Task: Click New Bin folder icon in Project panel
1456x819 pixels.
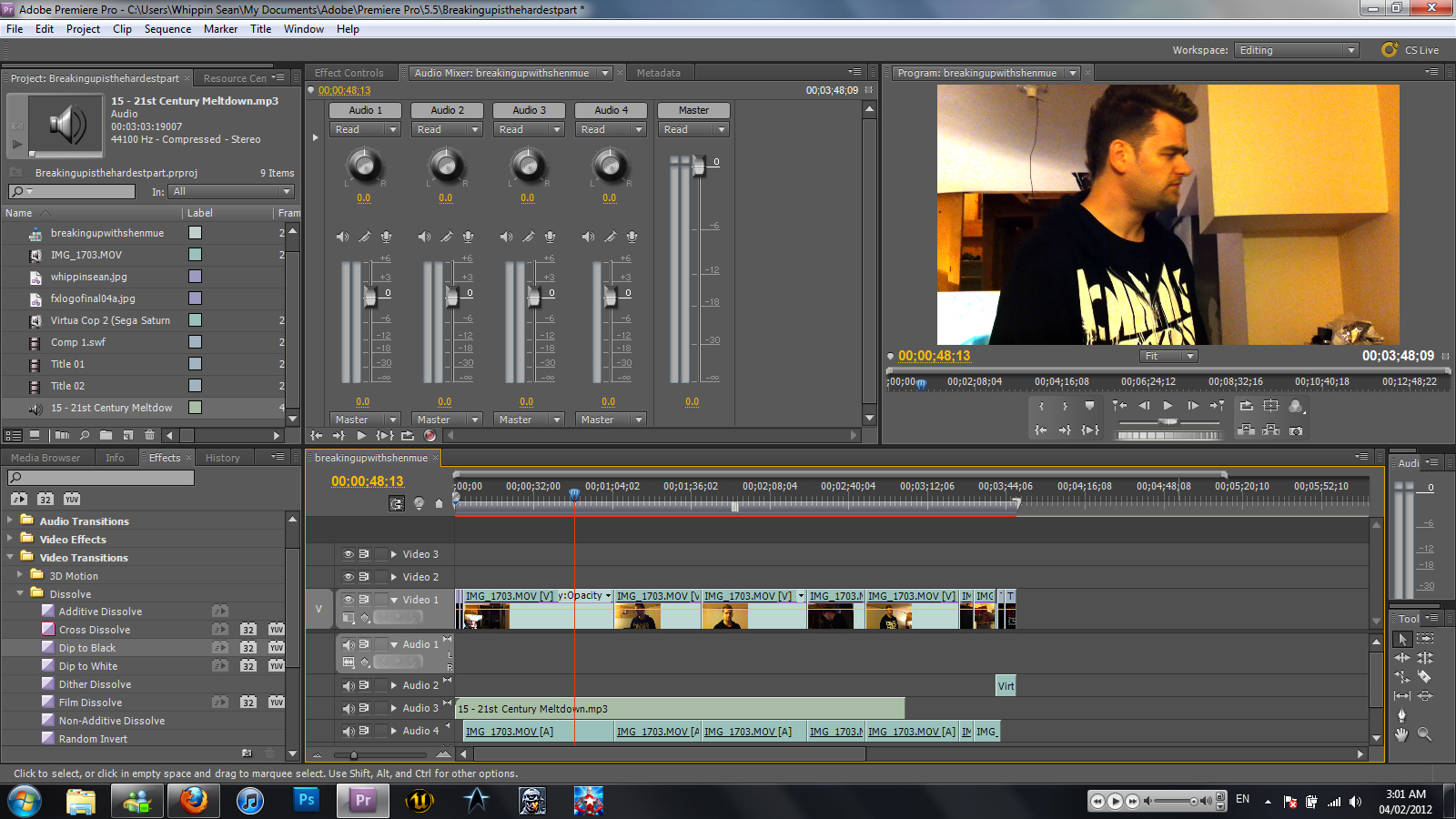Action: (106, 436)
